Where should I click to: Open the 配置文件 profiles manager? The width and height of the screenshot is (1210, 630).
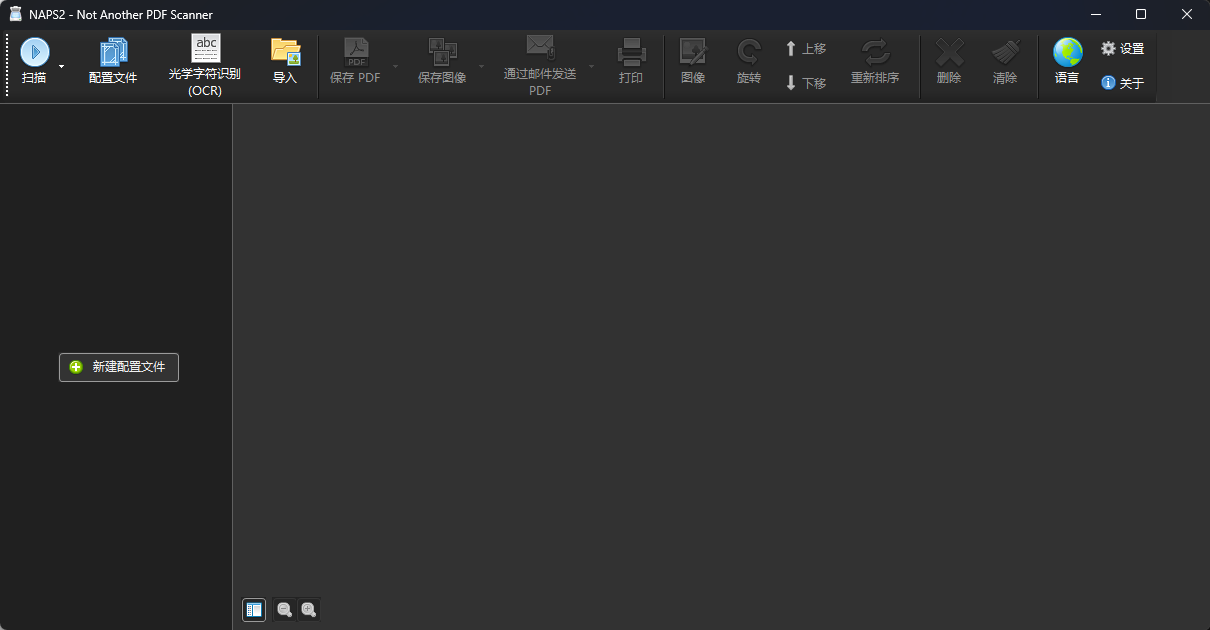[113, 62]
